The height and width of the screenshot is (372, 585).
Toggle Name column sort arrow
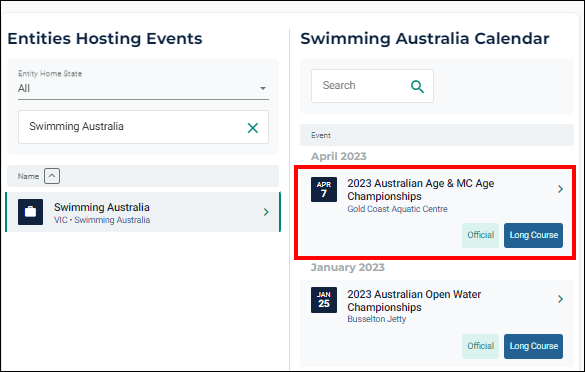[52, 176]
